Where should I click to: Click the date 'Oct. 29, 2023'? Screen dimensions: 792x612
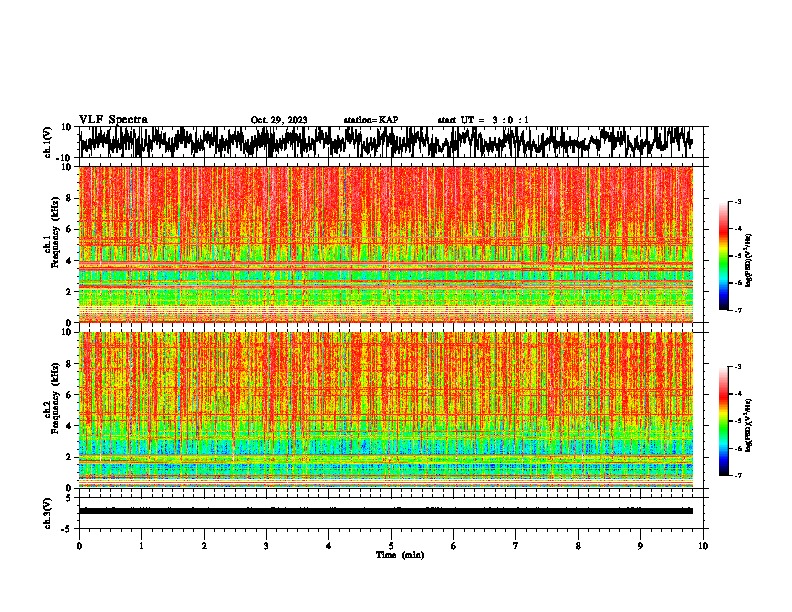(279, 120)
